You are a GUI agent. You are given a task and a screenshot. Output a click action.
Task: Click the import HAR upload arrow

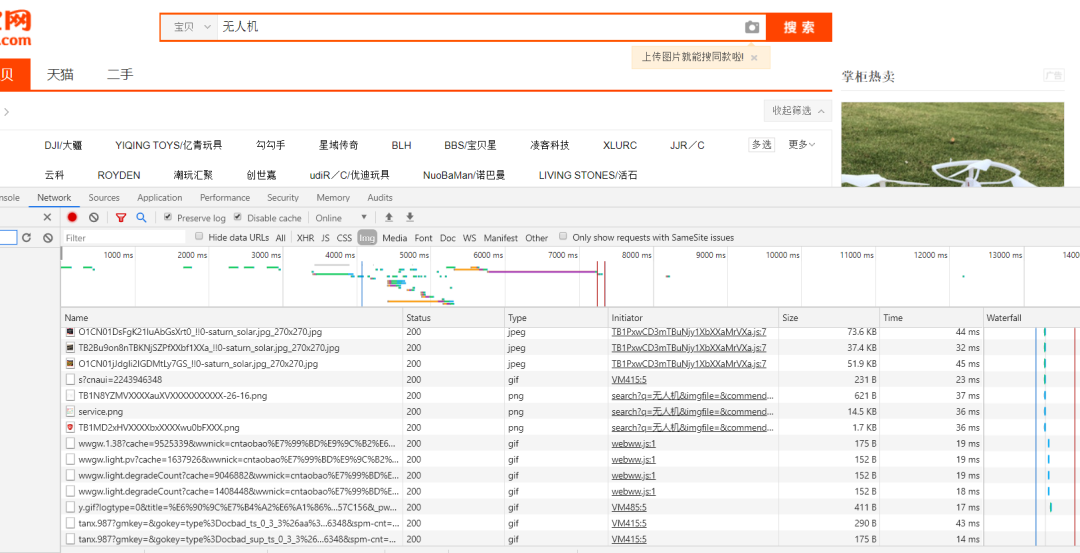point(389,217)
